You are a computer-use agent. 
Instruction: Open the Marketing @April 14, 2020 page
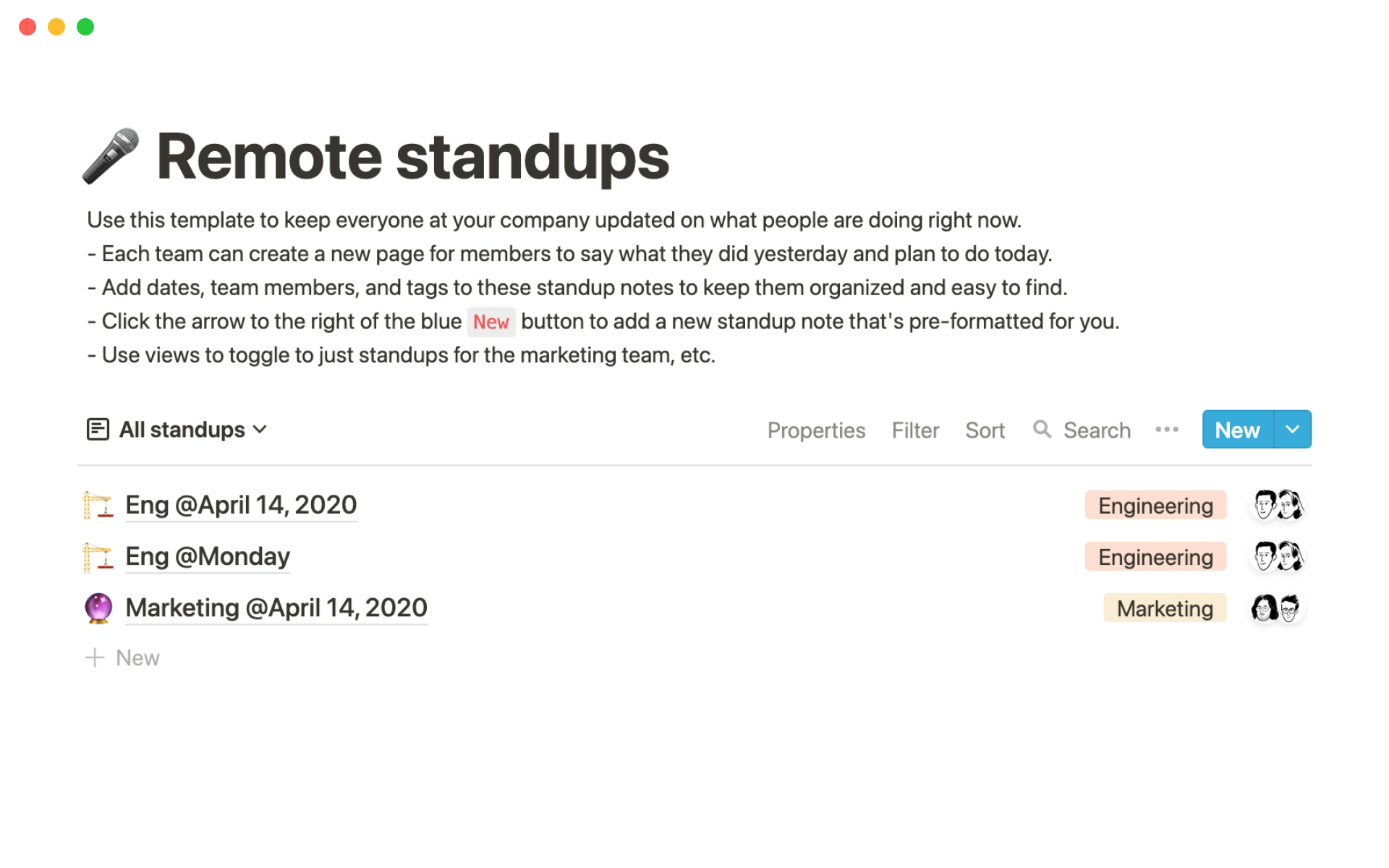(x=276, y=608)
